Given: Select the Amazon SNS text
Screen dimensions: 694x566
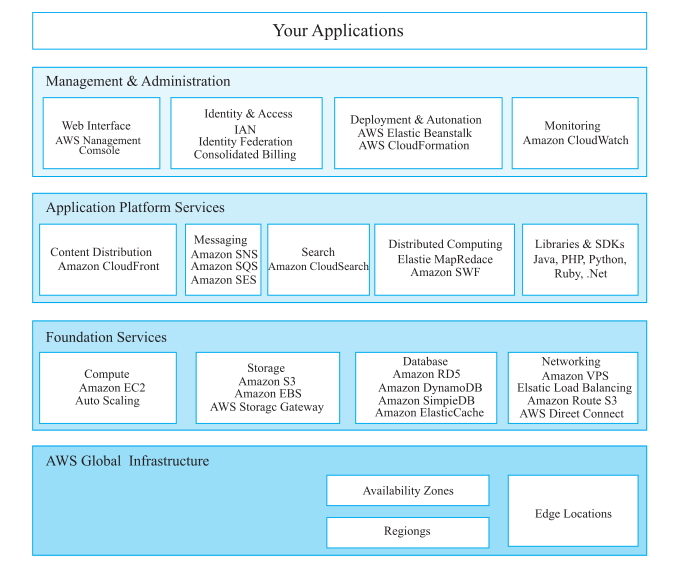Looking at the screenshot, I should [x=224, y=254].
